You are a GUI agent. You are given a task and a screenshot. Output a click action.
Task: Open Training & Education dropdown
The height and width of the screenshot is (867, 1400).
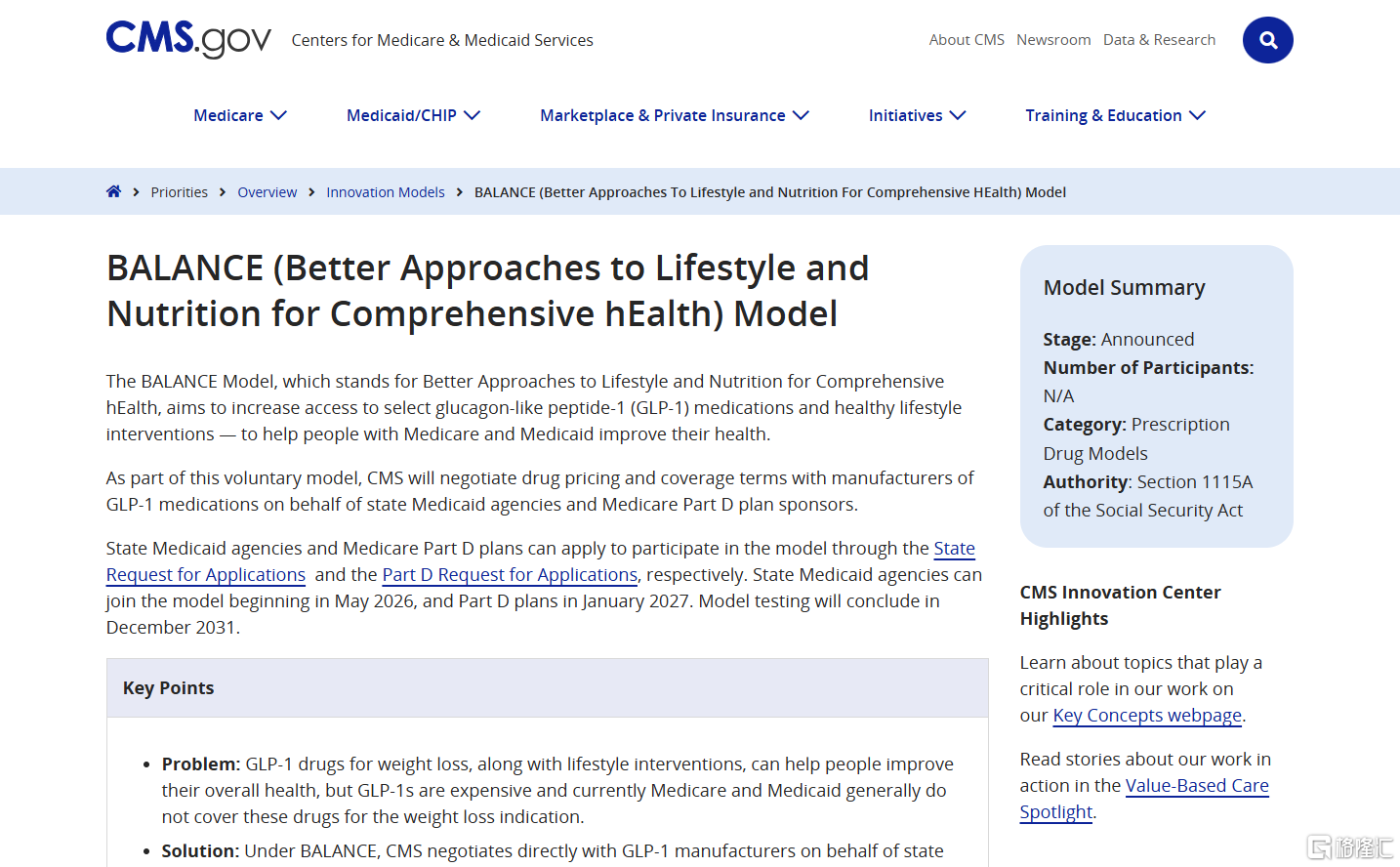[1115, 115]
